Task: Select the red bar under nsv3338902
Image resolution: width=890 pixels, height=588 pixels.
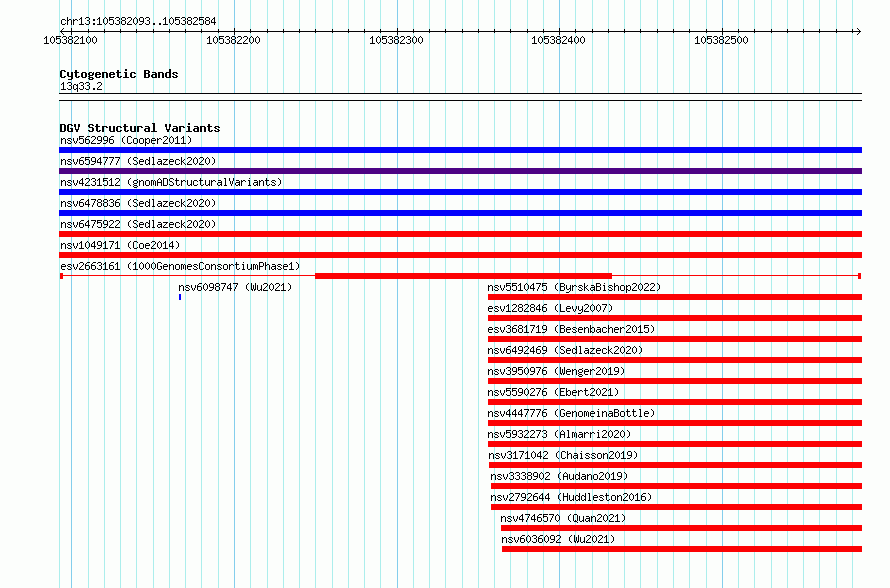Action: 677,486
